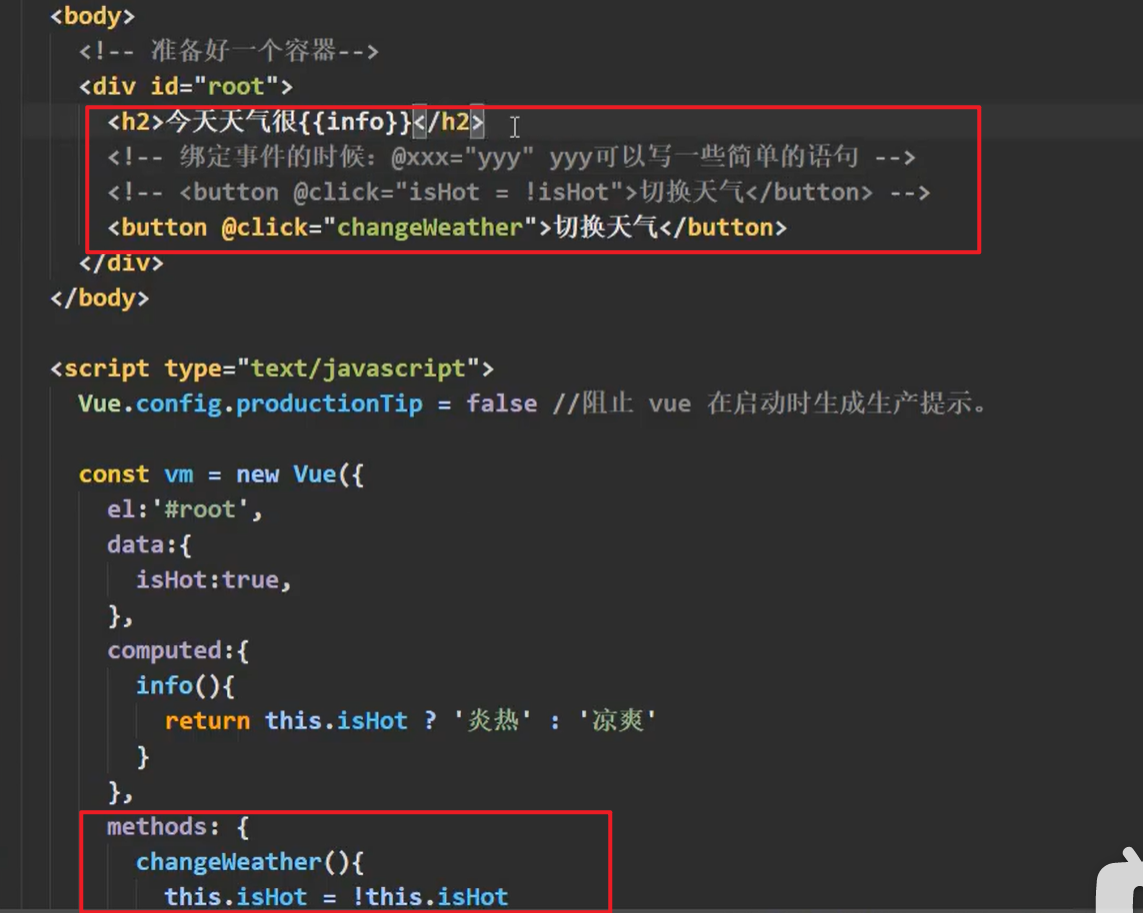
Task: Click the '炎热' string literal
Action: coord(493,721)
